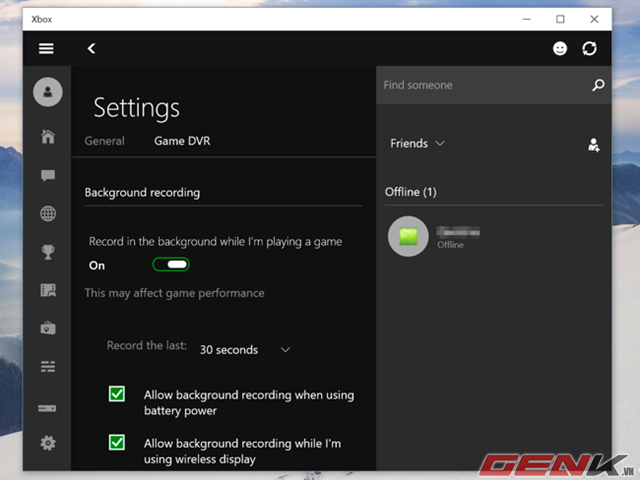Switch to the General settings tab
The image size is (640, 480).
click(104, 141)
